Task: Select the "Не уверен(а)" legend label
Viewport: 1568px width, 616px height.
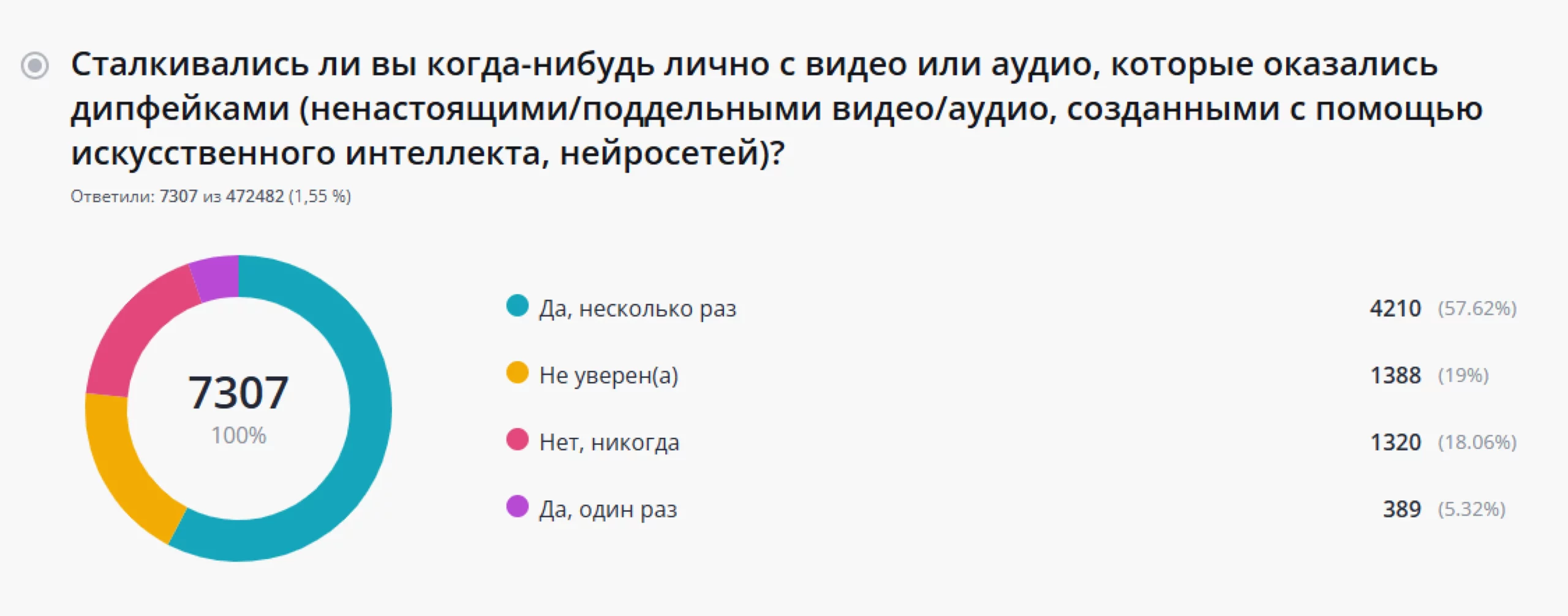Action: coord(609,375)
